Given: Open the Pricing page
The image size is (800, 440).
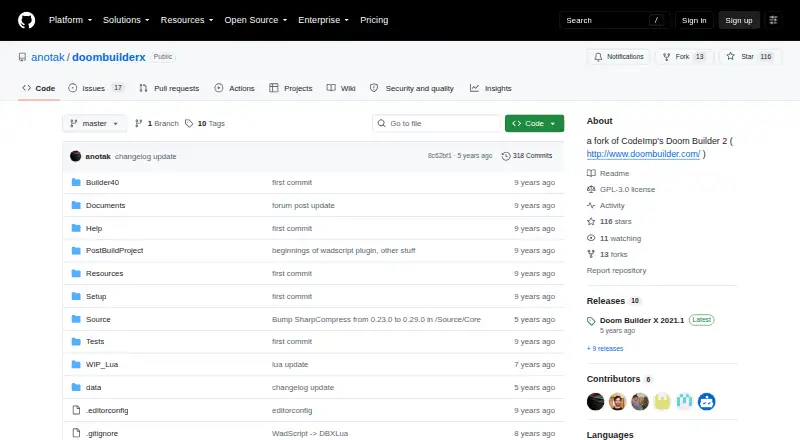Looking at the screenshot, I should 374,20.
